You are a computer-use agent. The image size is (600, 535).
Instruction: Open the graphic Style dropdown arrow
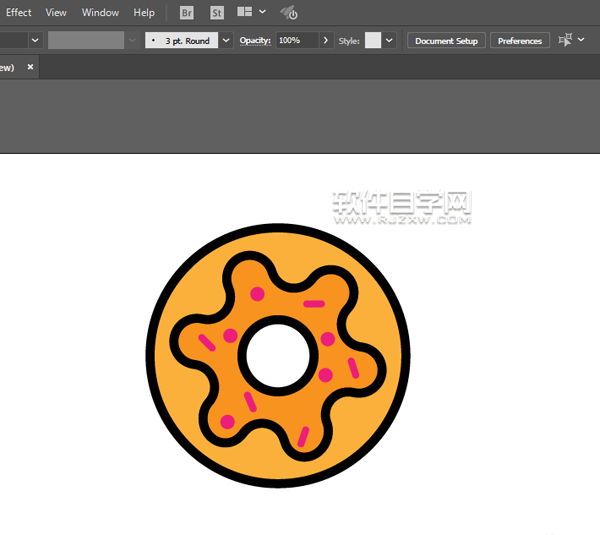389,41
